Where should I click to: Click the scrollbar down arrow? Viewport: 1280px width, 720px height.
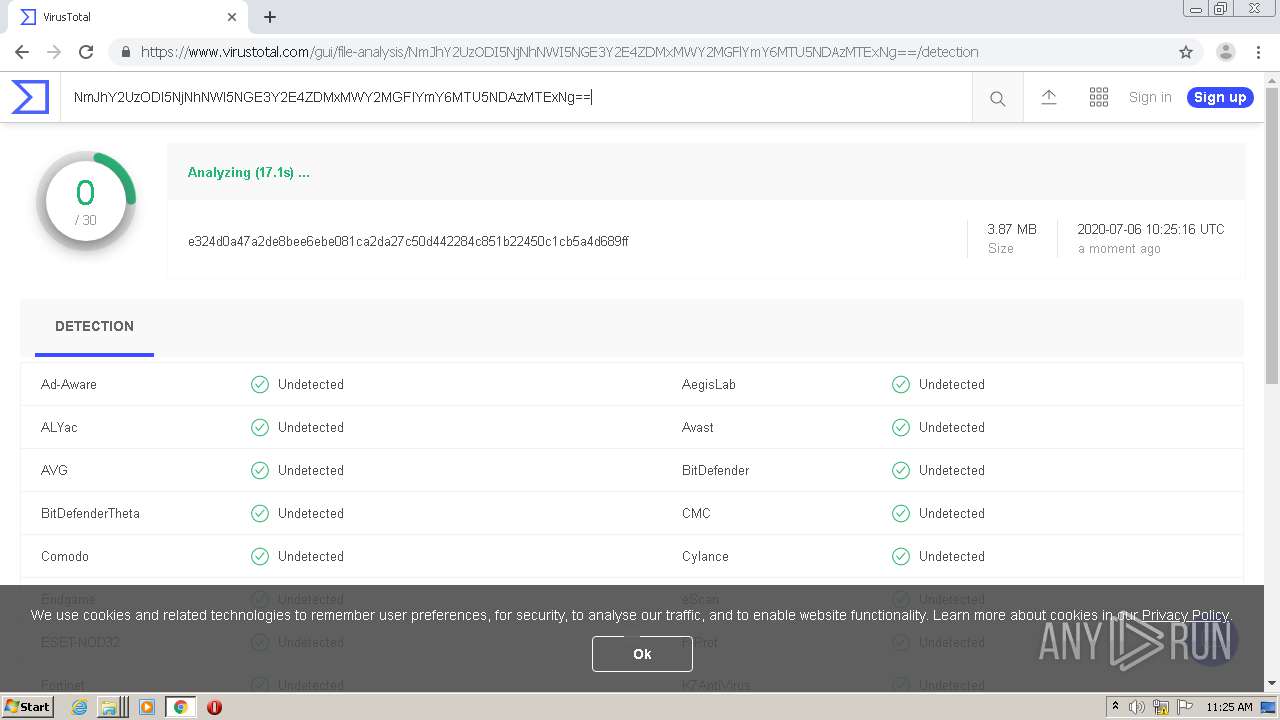click(x=1272, y=684)
